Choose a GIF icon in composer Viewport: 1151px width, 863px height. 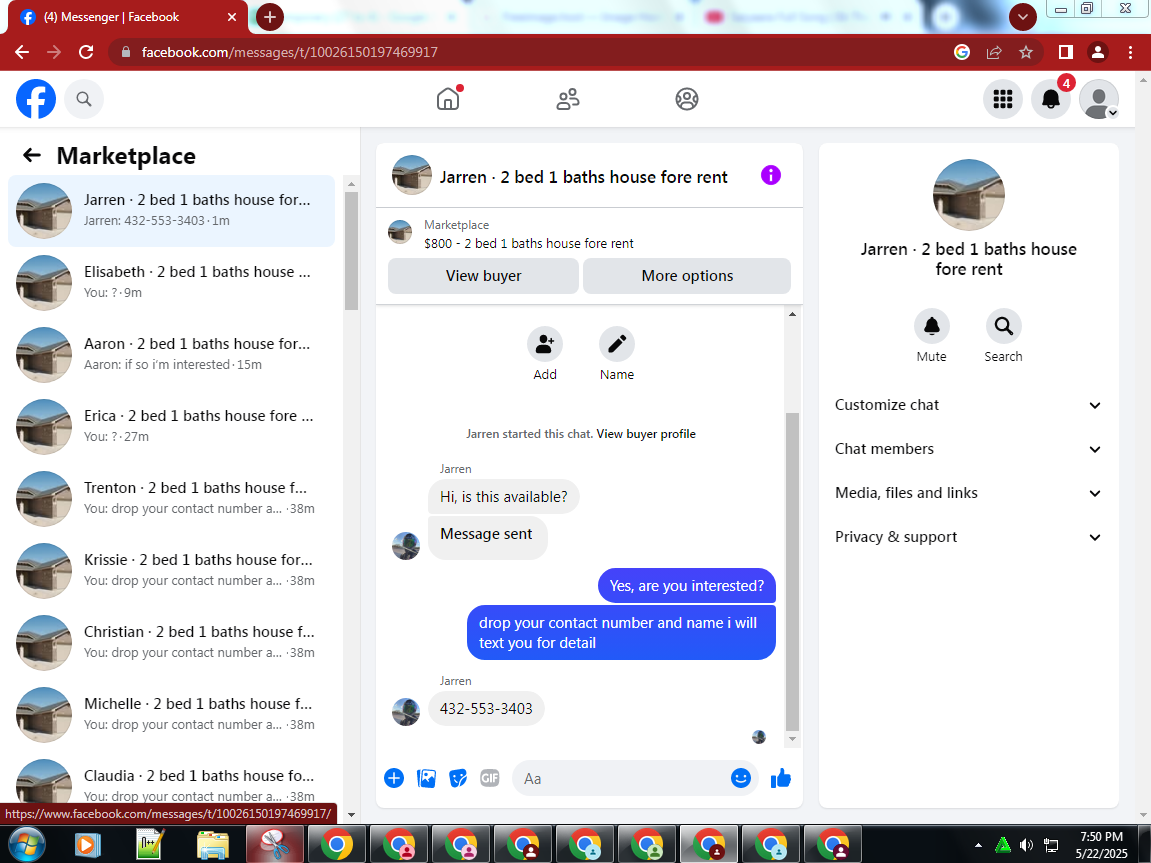(x=490, y=779)
